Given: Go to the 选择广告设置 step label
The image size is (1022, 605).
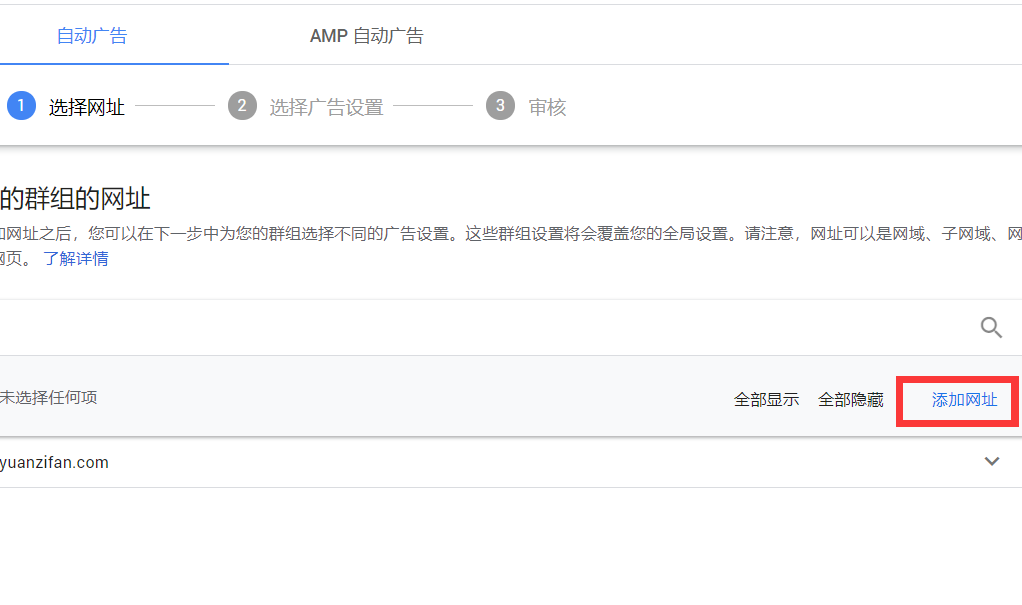Looking at the screenshot, I should [326, 108].
